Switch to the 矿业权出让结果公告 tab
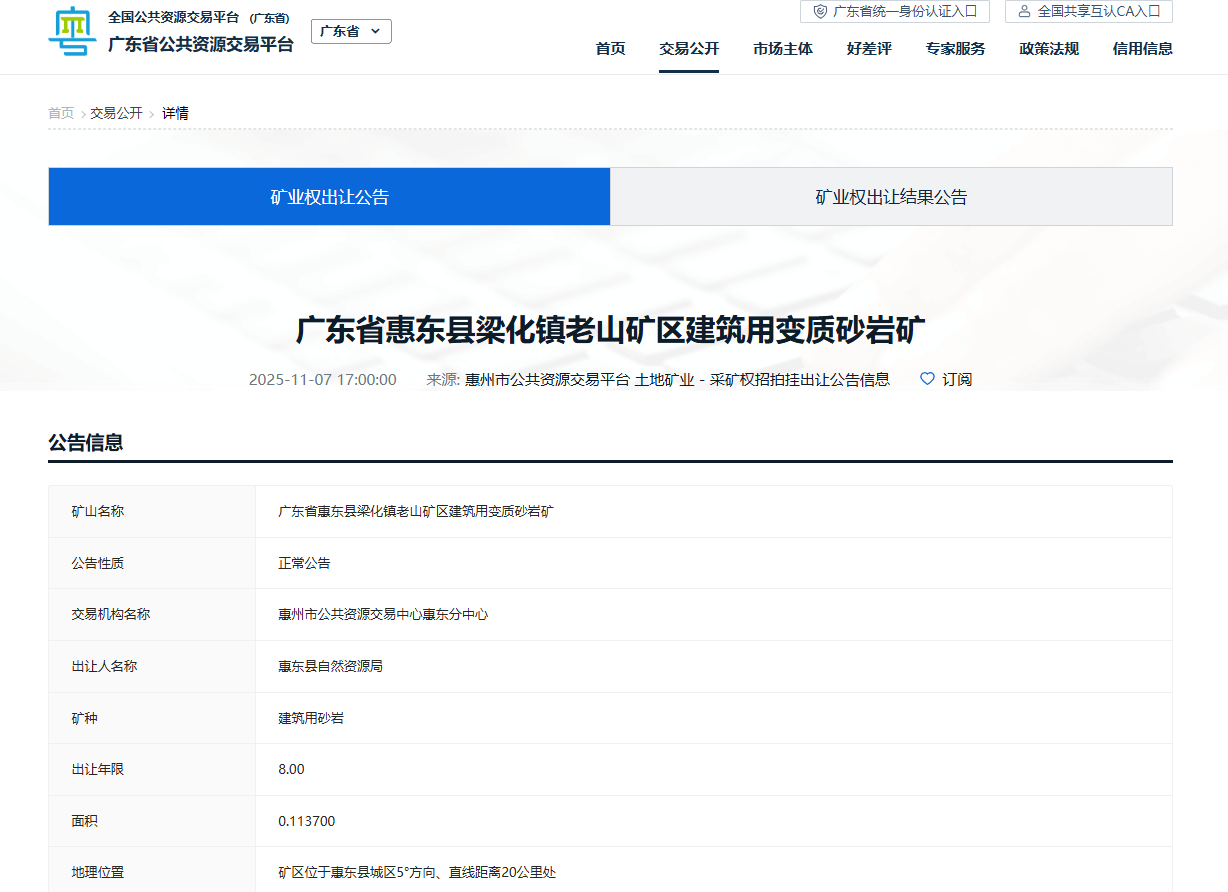 (891, 197)
